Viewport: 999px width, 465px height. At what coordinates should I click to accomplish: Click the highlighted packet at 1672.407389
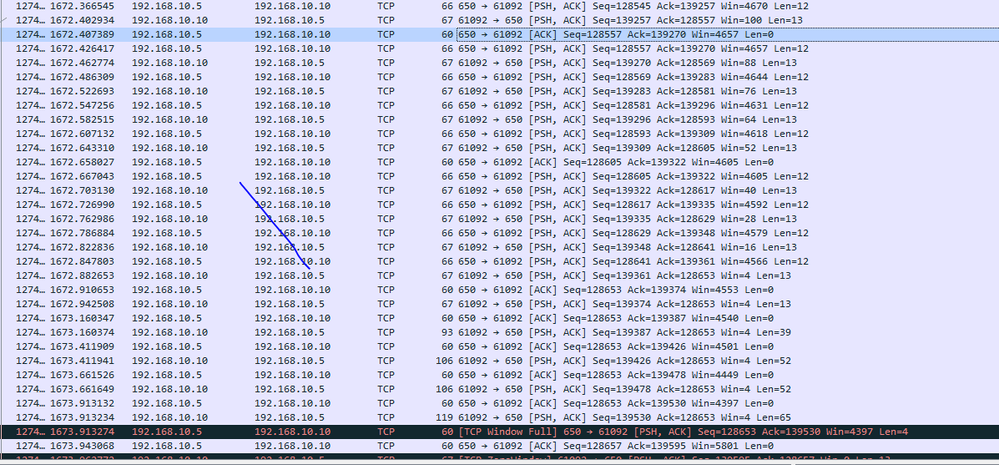(x=500, y=34)
